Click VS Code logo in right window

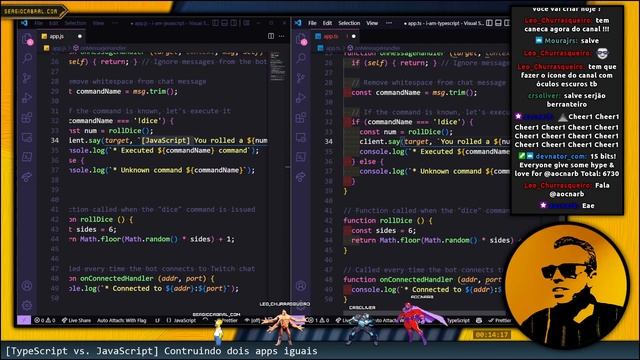pos(298,23)
